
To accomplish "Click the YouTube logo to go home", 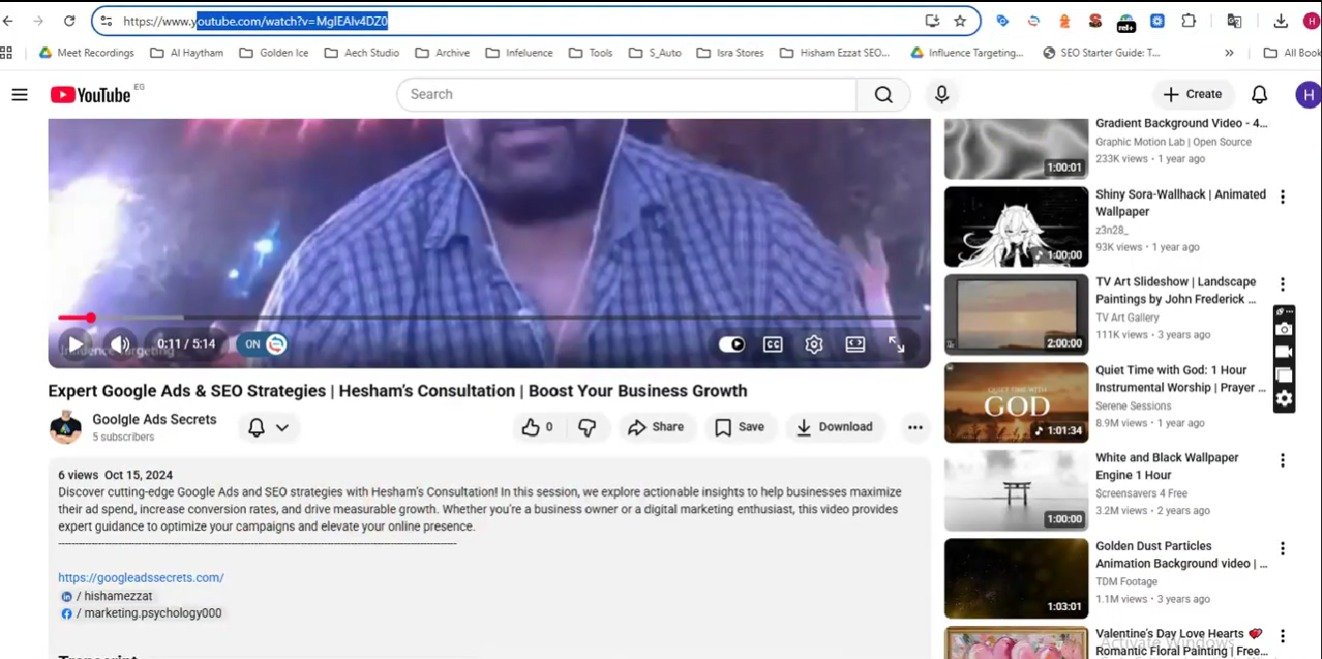I will point(88,94).
